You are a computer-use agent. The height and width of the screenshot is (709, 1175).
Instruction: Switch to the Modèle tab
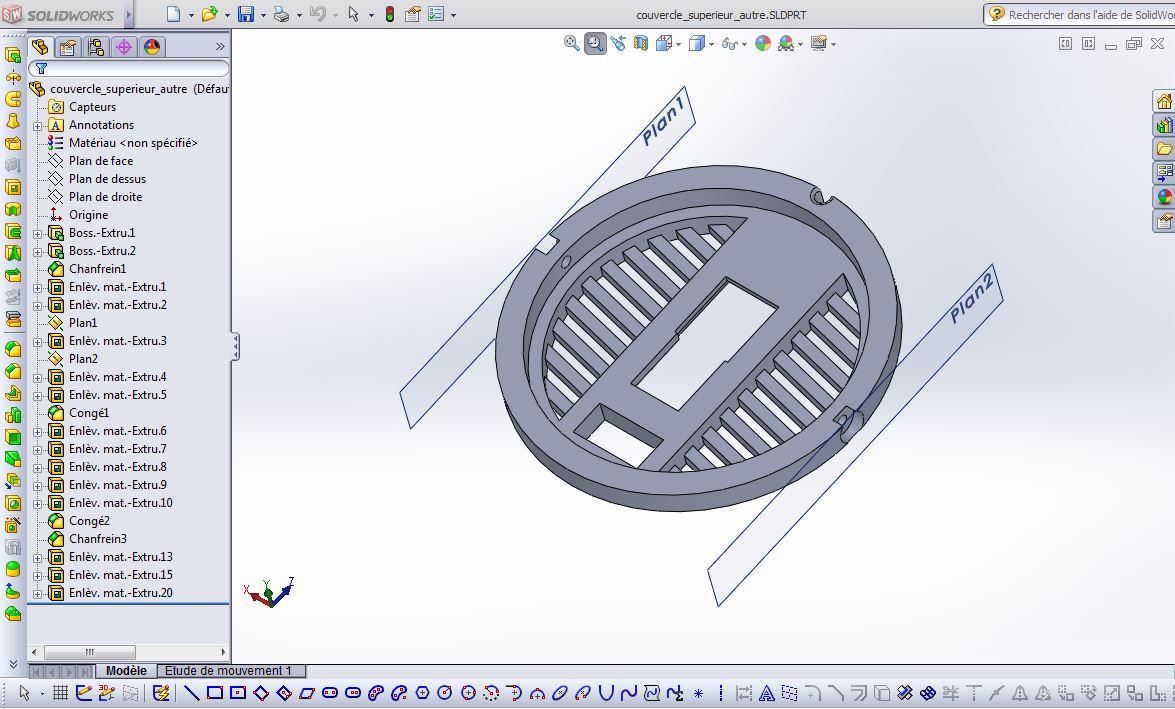[126, 671]
